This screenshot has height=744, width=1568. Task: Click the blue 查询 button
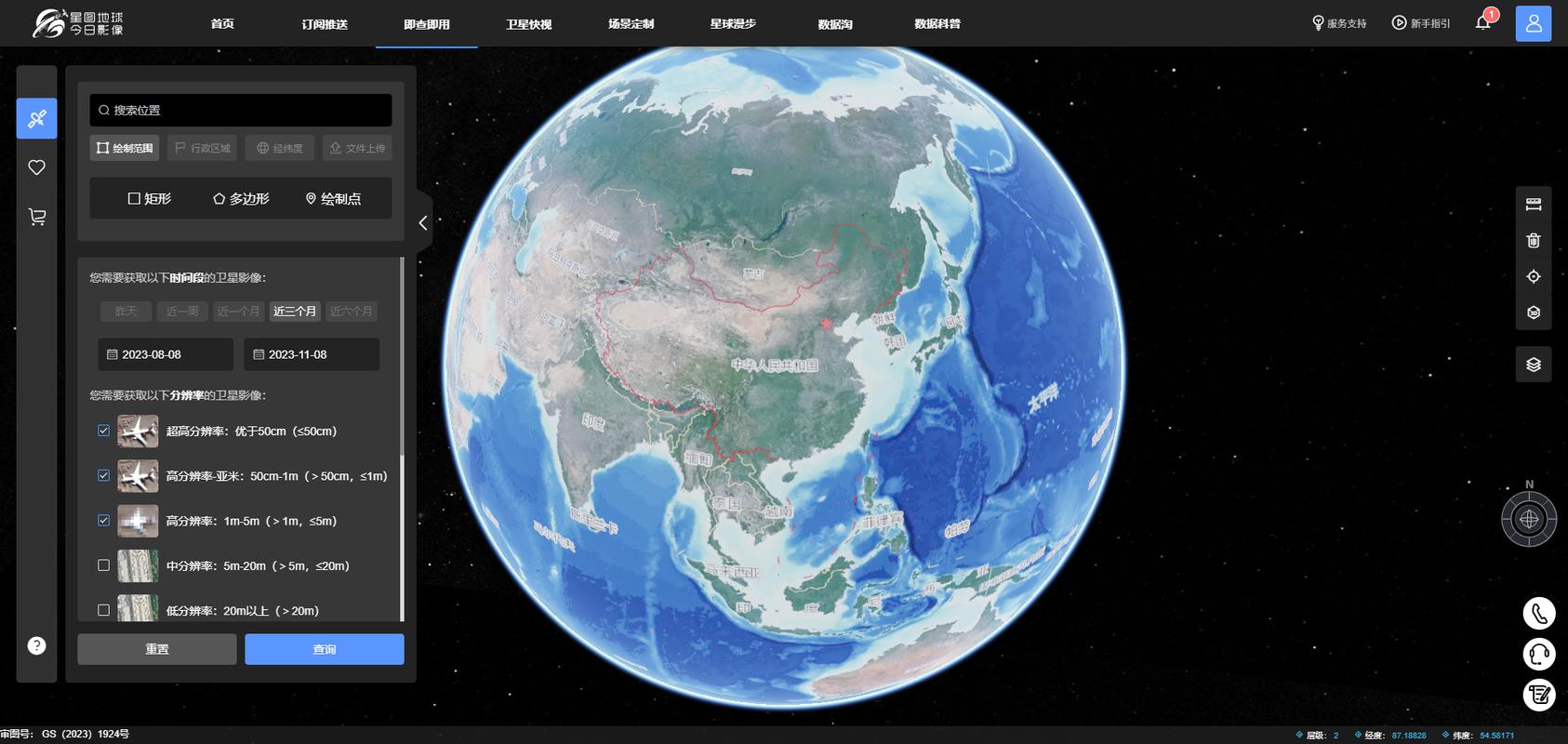pyautogui.click(x=325, y=649)
